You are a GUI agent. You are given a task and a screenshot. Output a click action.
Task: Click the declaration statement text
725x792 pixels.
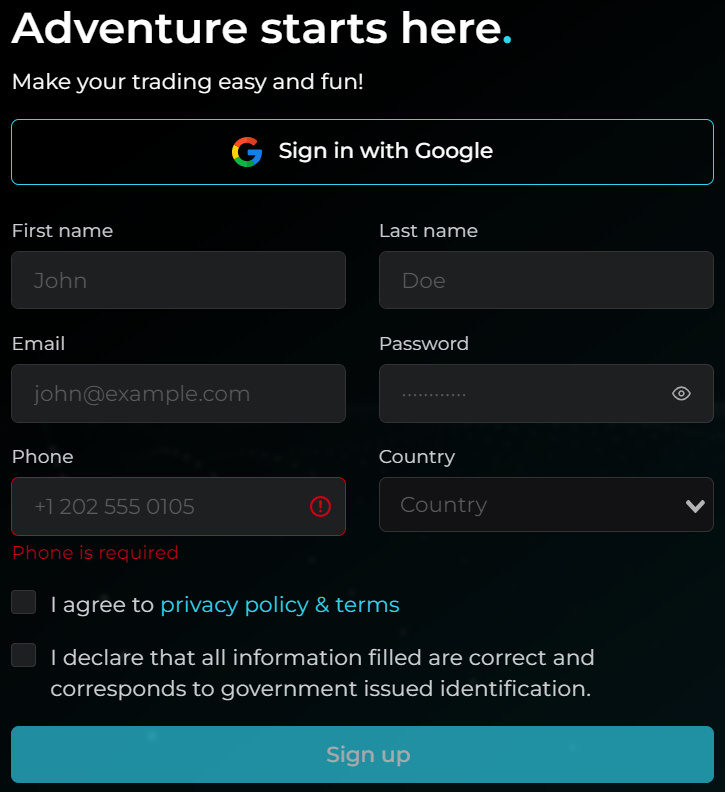point(322,673)
